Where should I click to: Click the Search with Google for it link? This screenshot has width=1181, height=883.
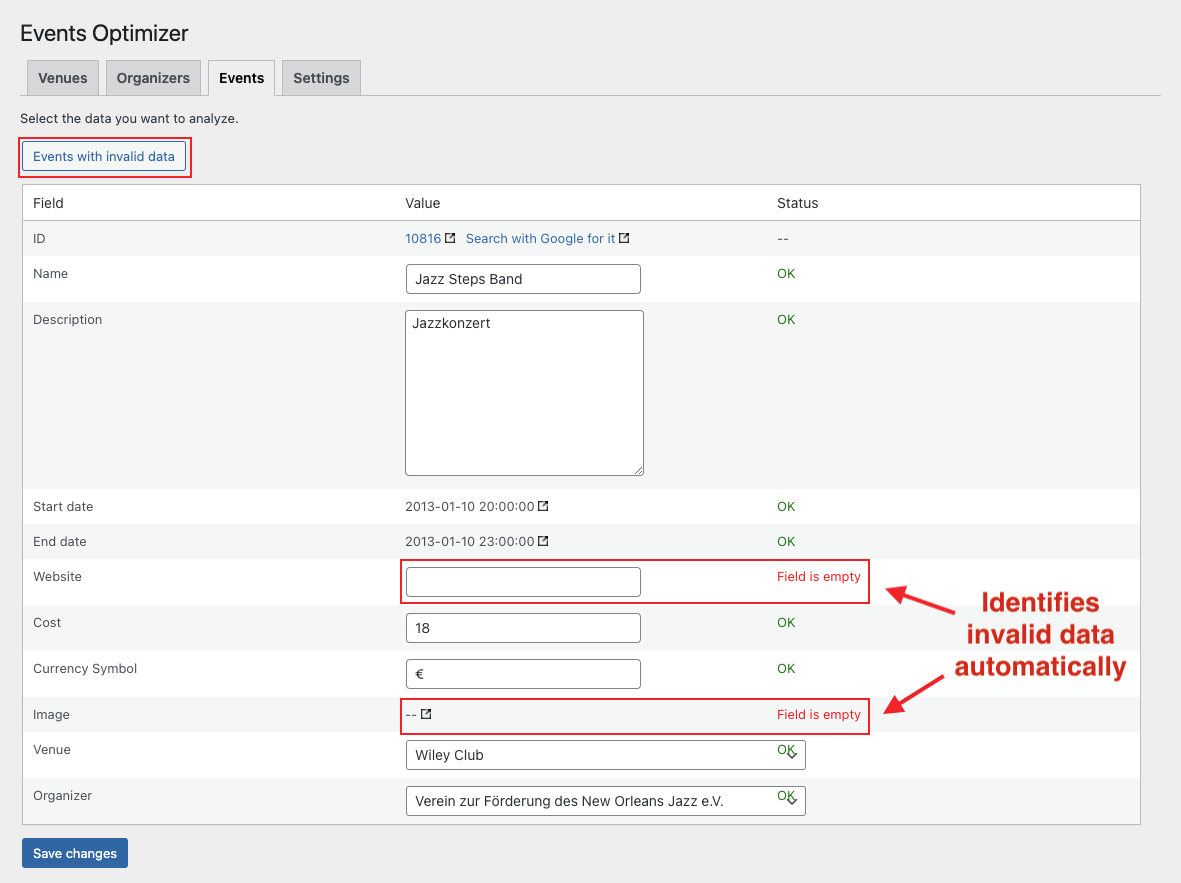540,238
